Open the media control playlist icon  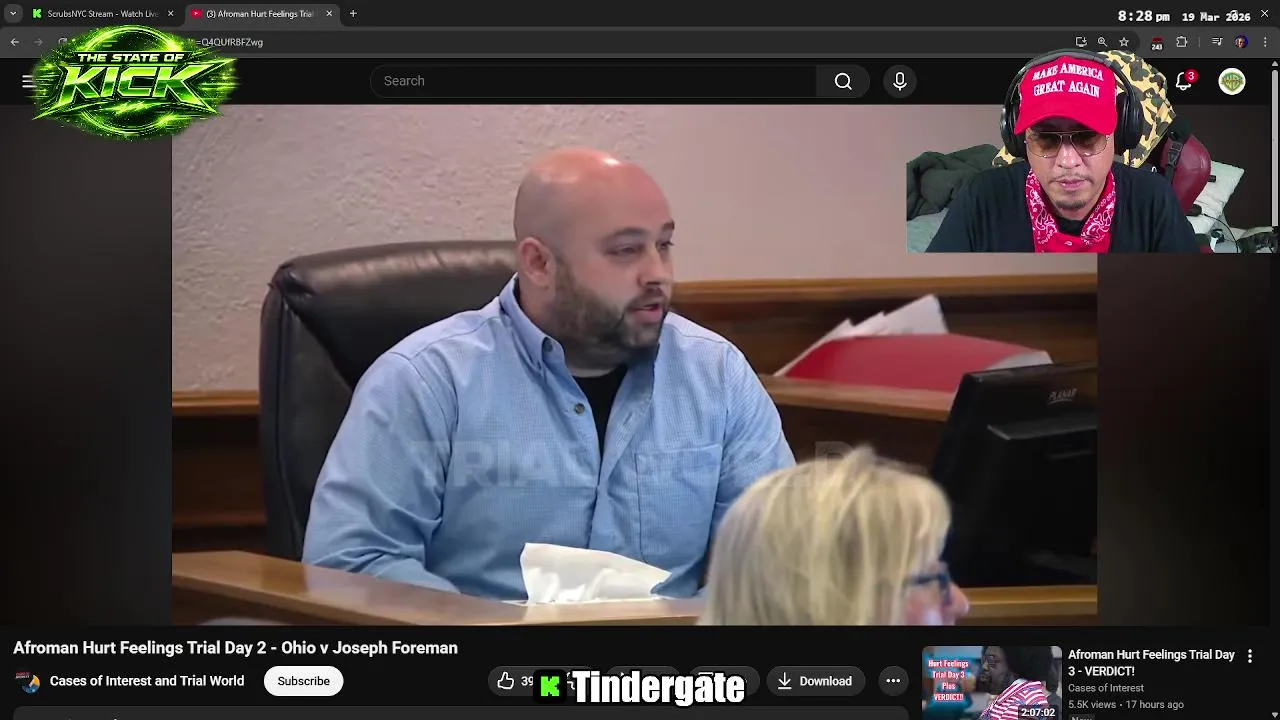(x=1217, y=42)
